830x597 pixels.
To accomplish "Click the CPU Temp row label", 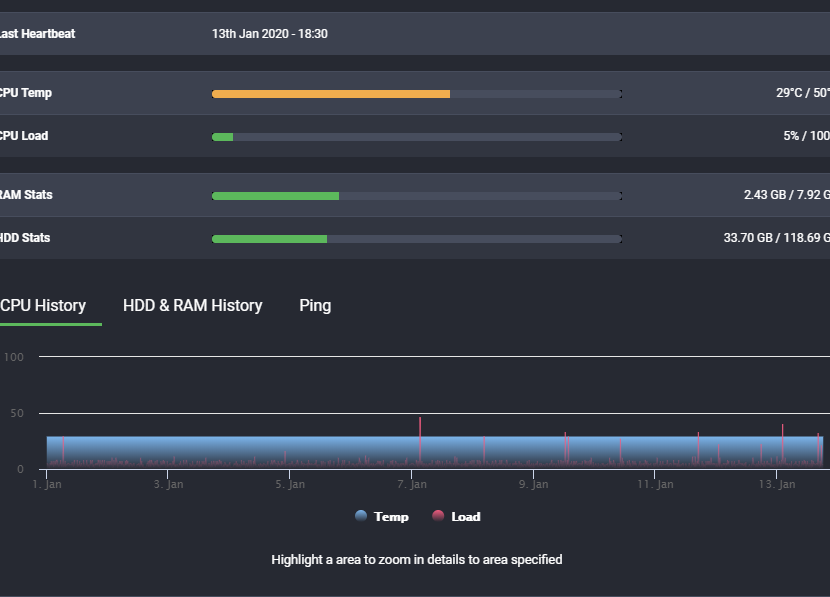I will pos(26,93).
